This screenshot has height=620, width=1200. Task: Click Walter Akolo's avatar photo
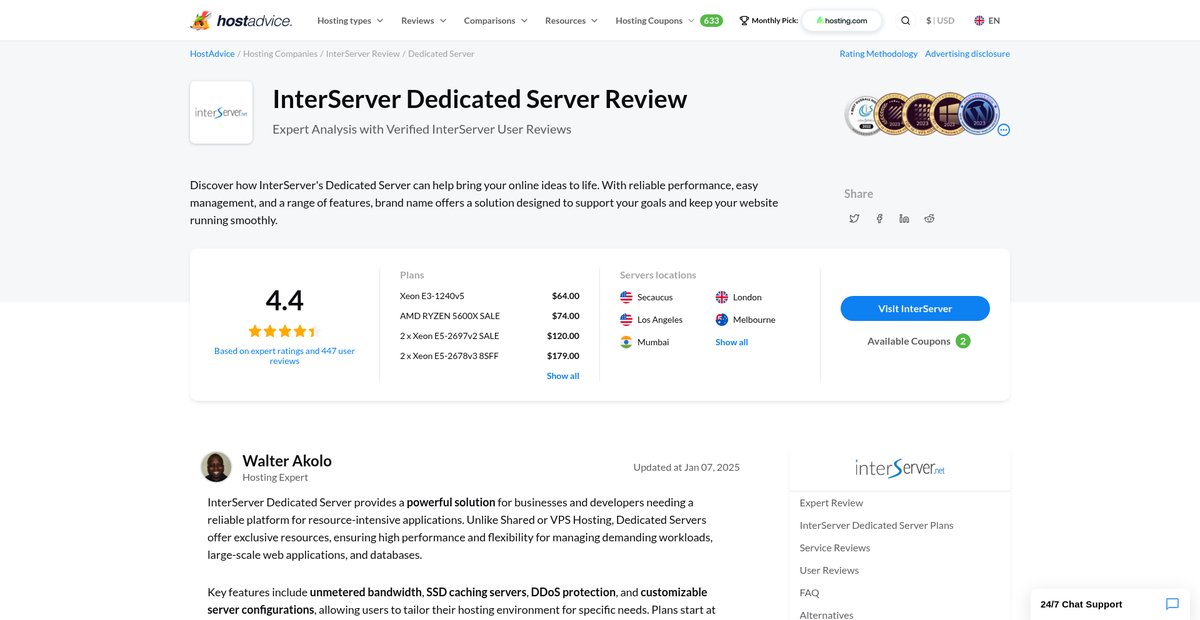(216, 467)
